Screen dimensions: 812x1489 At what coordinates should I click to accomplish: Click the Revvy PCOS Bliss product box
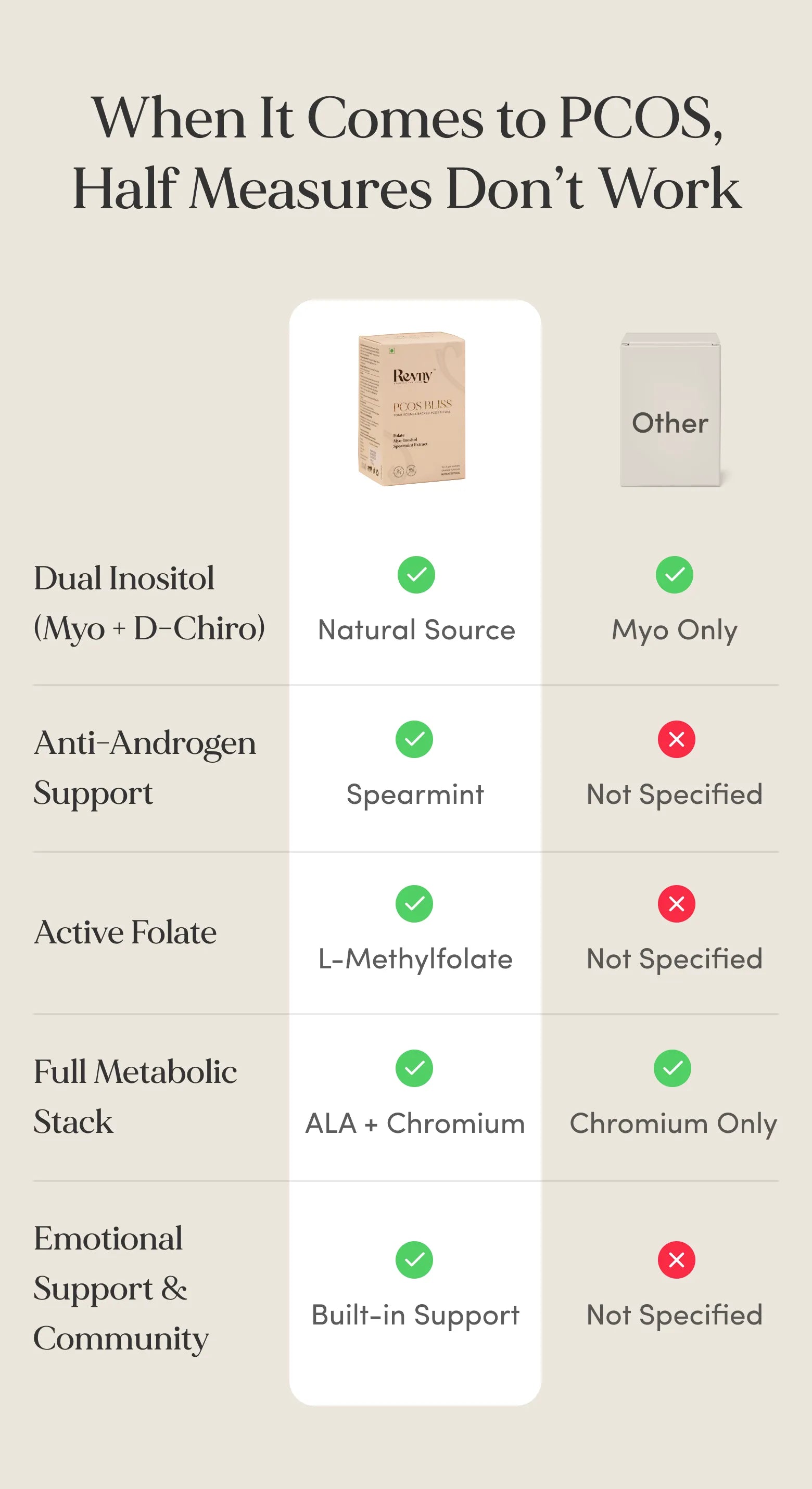pyautogui.click(x=412, y=409)
